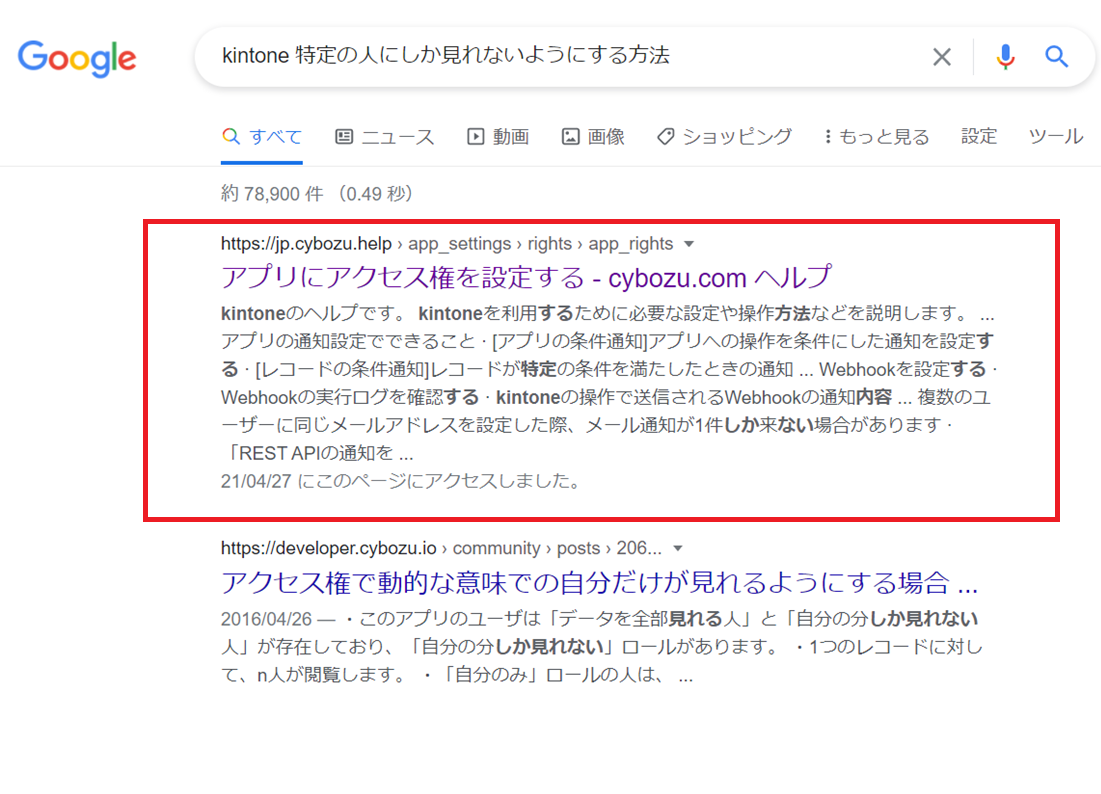Click the Google logo

point(77,57)
